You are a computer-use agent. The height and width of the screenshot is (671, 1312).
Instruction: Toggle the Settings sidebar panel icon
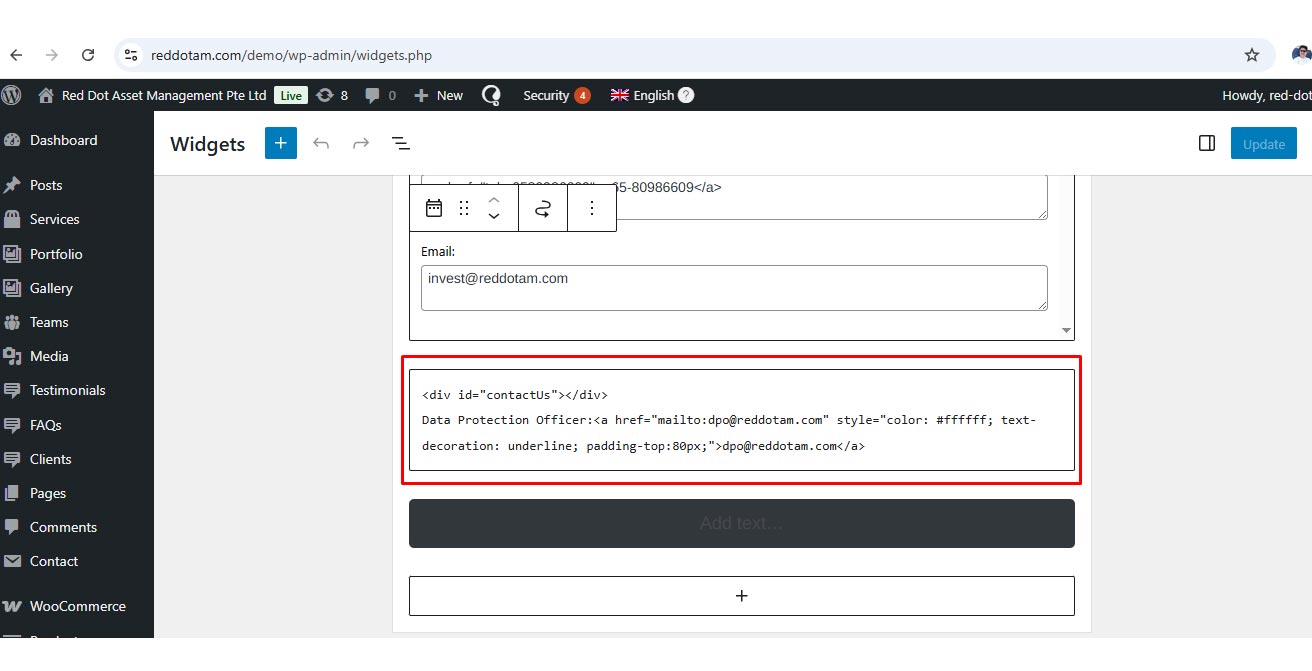1206,143
